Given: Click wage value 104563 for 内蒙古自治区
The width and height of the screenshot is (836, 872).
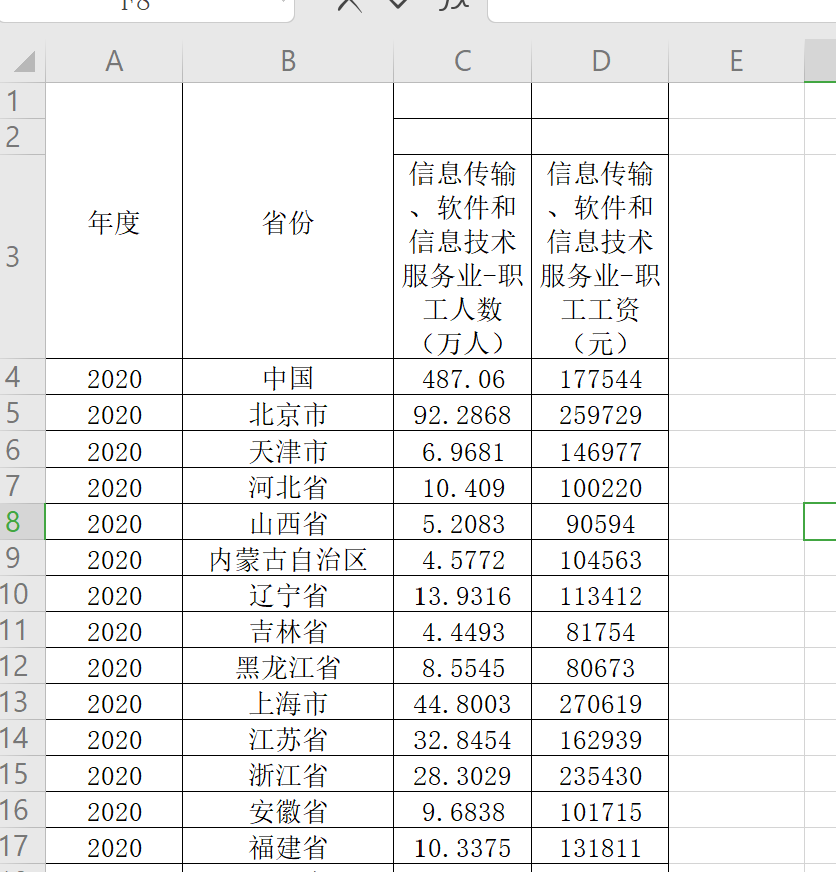Looking at the screenshot, I should point(600,558).
